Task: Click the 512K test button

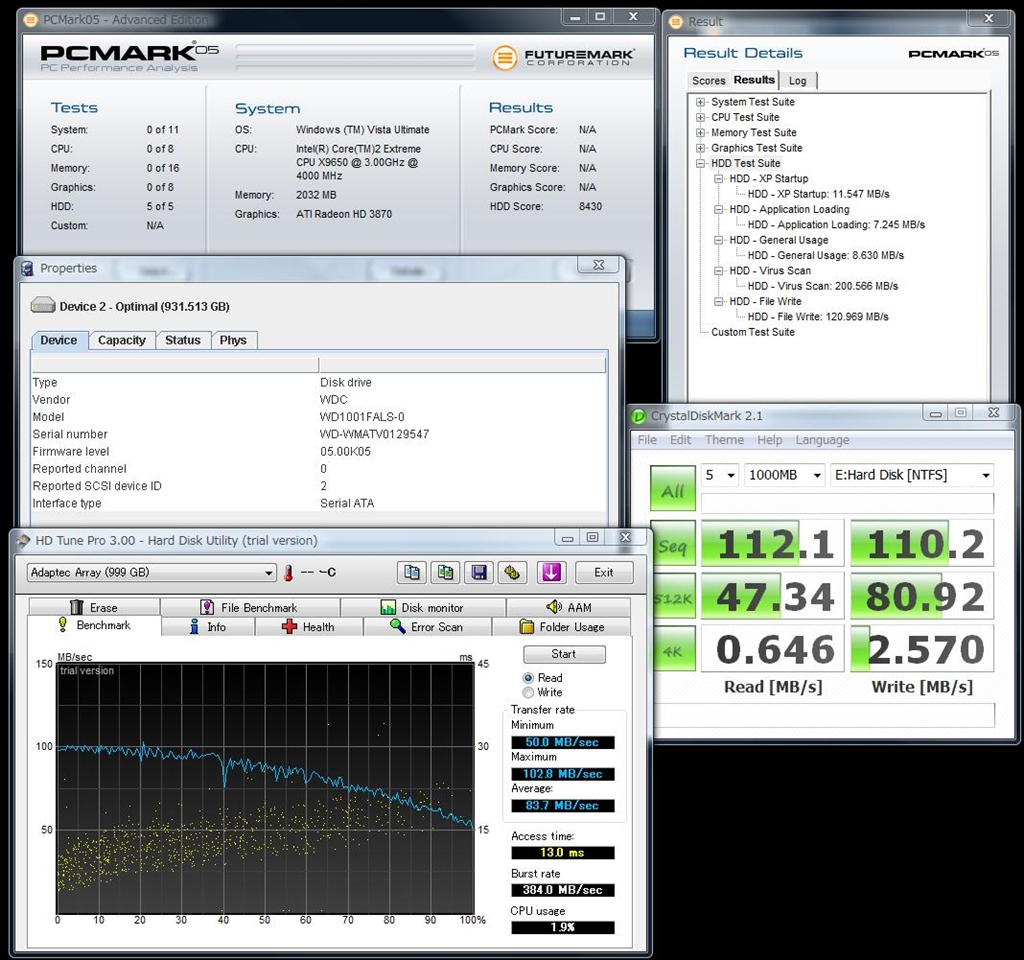Action: [x=673, y=597]
